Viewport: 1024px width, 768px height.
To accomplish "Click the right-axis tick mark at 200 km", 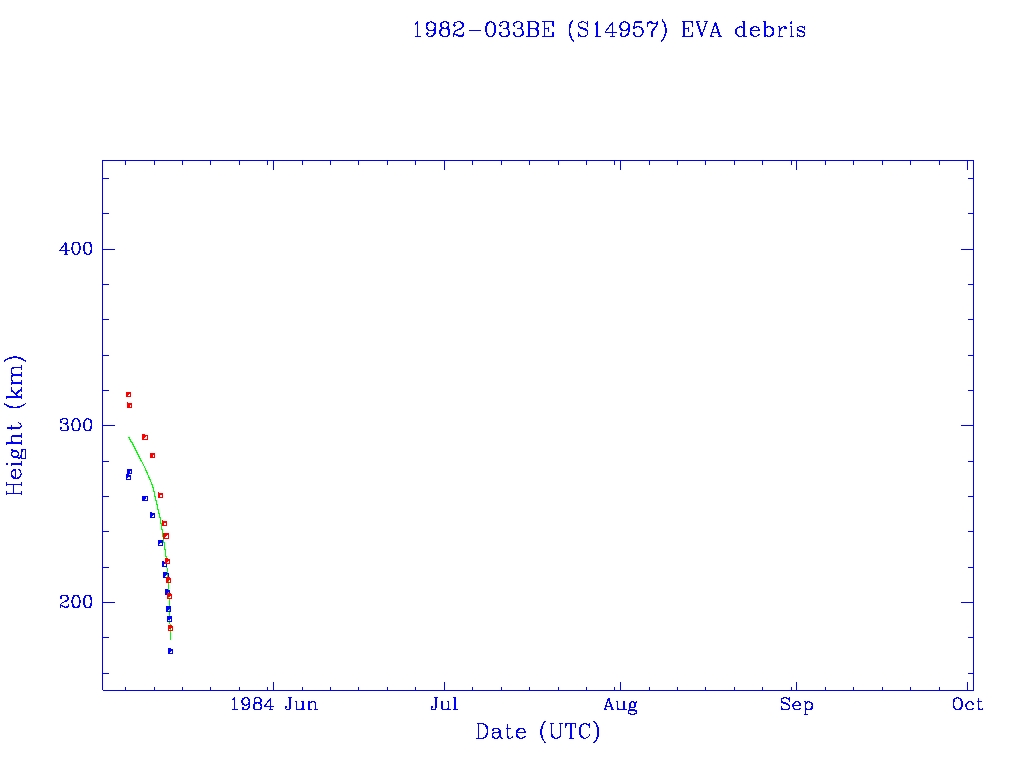I will pos(967,602).
